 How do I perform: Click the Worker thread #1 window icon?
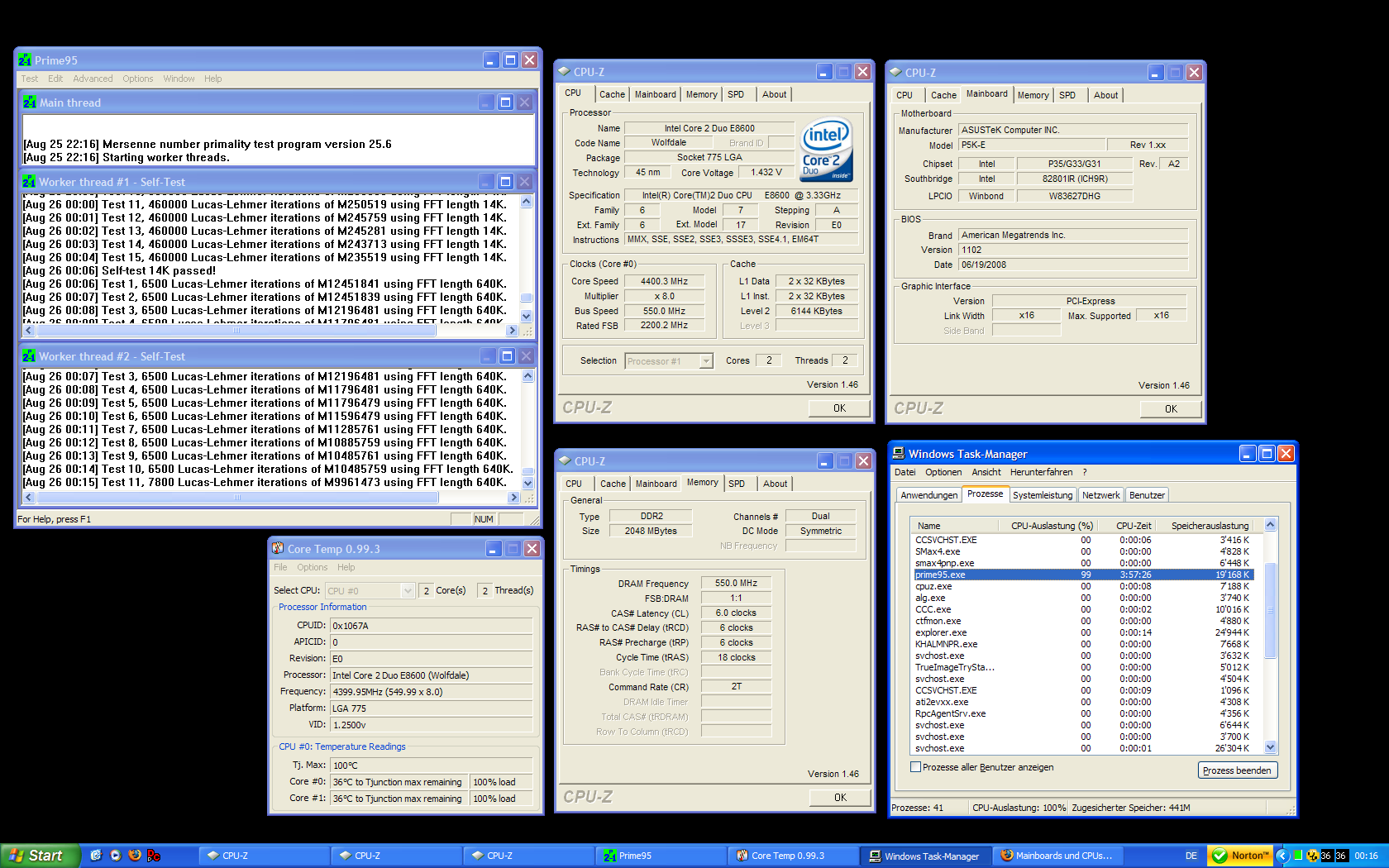click(30, 182)
